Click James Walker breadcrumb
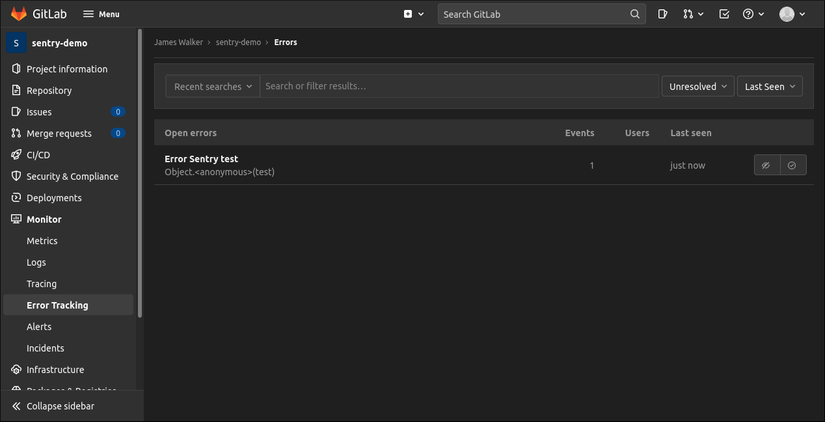 [178, 42]
